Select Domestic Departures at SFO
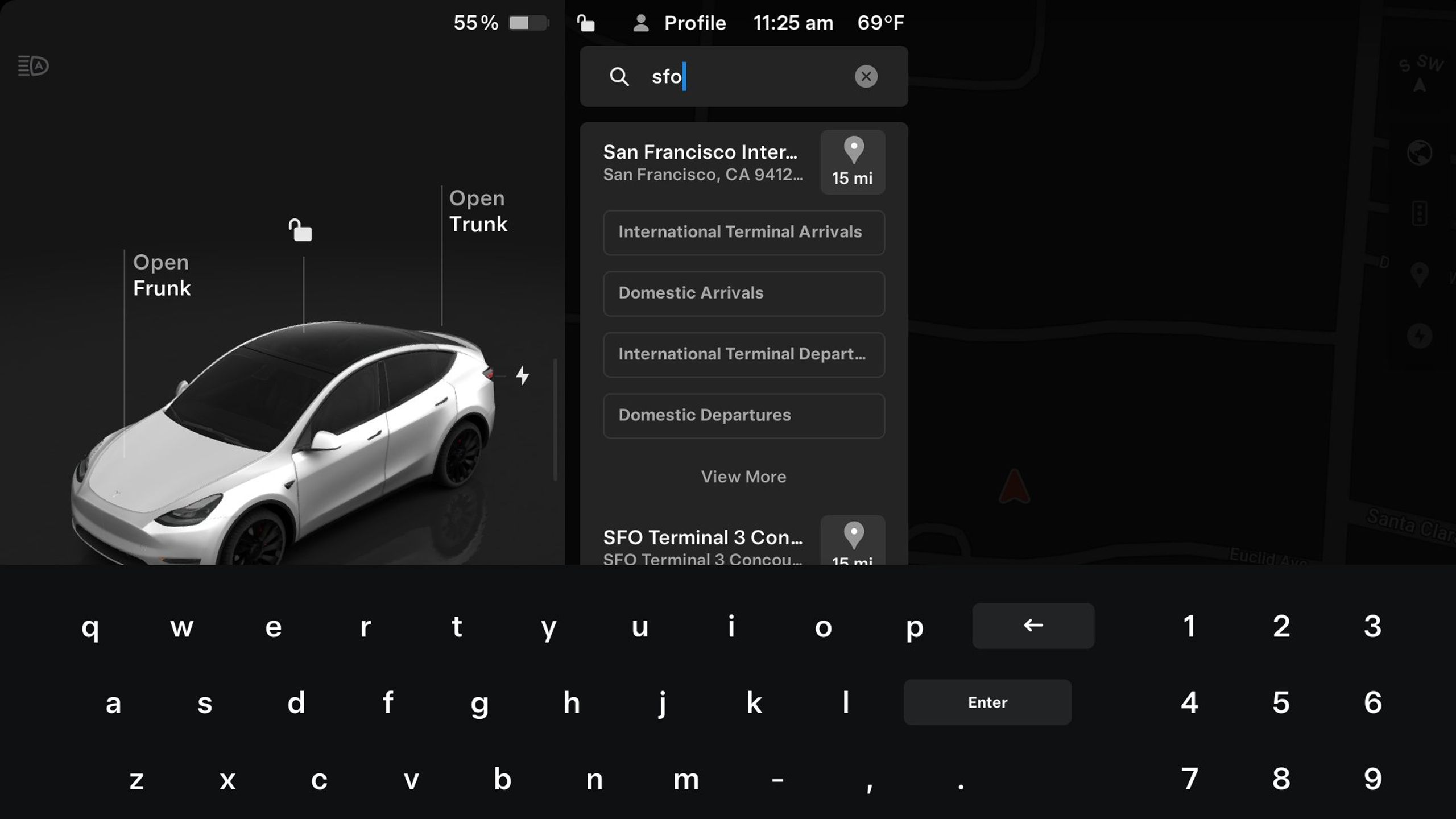Screen dimensions: 1456x819 [743, 414]
